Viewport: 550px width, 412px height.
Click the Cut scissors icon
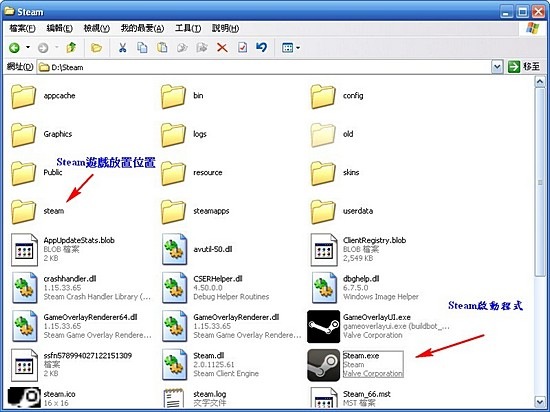pyautogui.click(x=122, y=47)
